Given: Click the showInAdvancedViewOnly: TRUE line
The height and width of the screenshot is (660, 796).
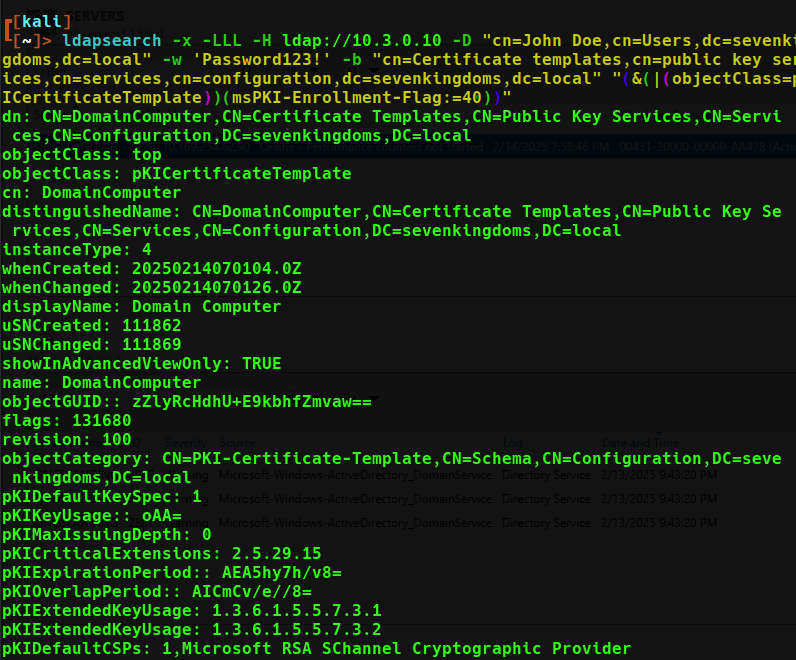Looking at the screenshot, I should [141, 363].
